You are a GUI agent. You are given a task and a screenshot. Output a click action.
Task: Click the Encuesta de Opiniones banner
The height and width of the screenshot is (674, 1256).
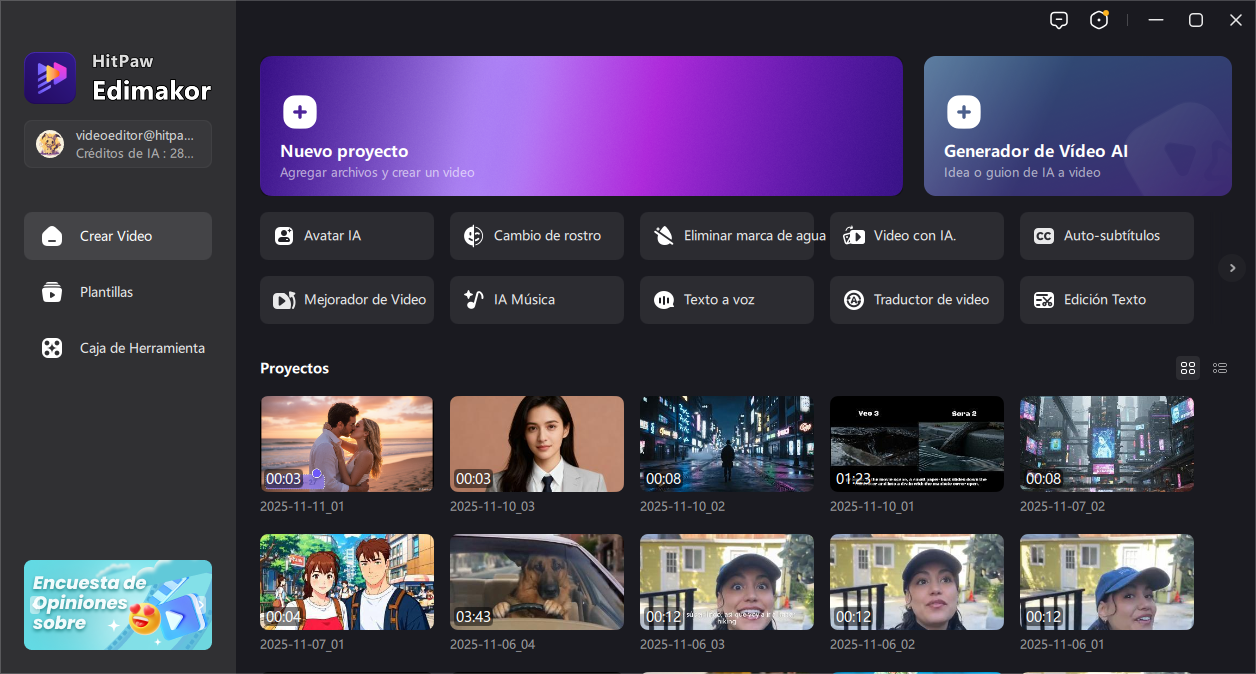click(118, 605)
